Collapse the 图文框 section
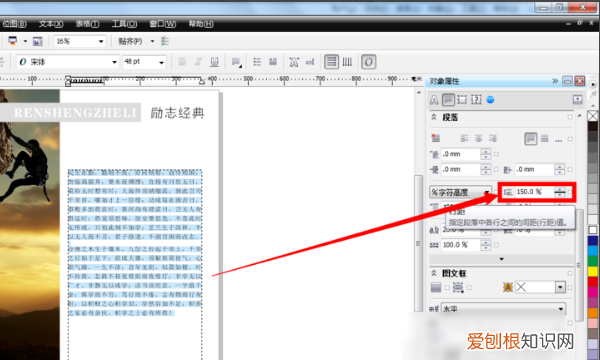 tap(434, 273)
